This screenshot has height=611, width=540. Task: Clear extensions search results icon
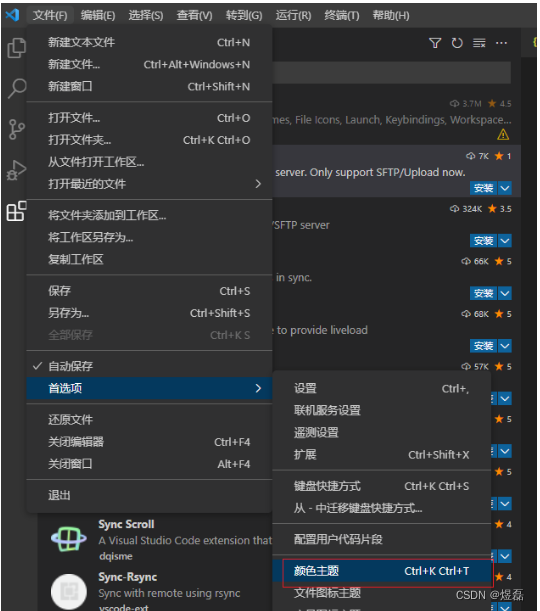click(x=479, y=43)
